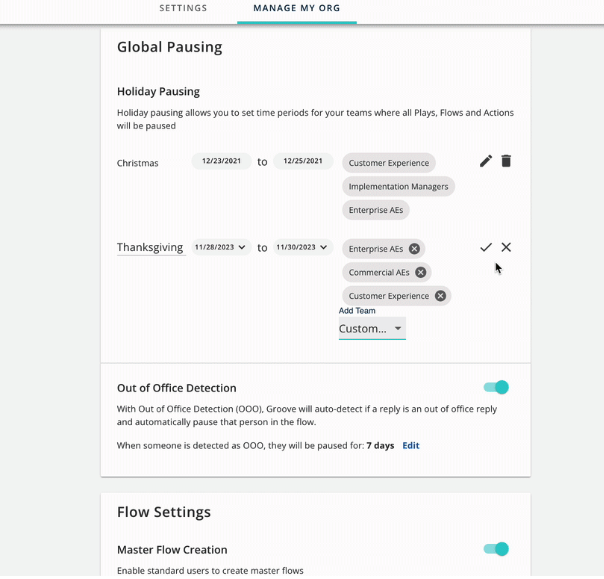Toggle Master Flow Creation switch

tap(496, 549)
